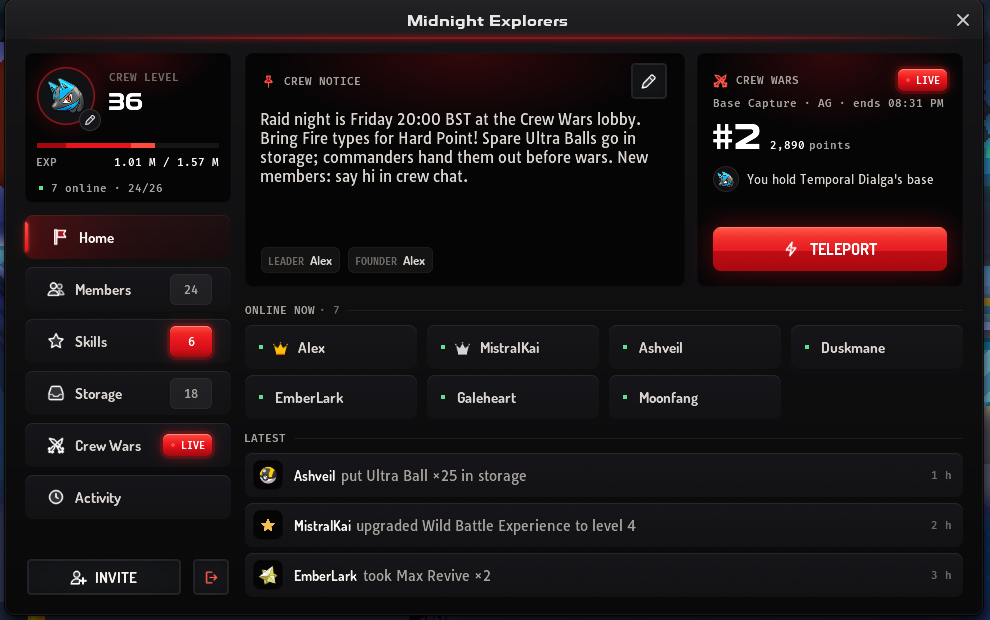
Task: Select online member Ashveil
Action: (x=695, y=348)
